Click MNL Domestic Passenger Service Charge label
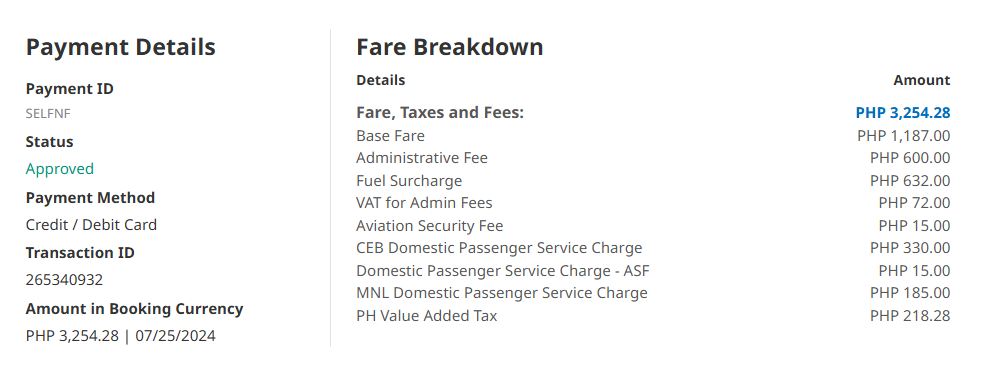Screen dimensions: 989x380 tap(502, 293)
